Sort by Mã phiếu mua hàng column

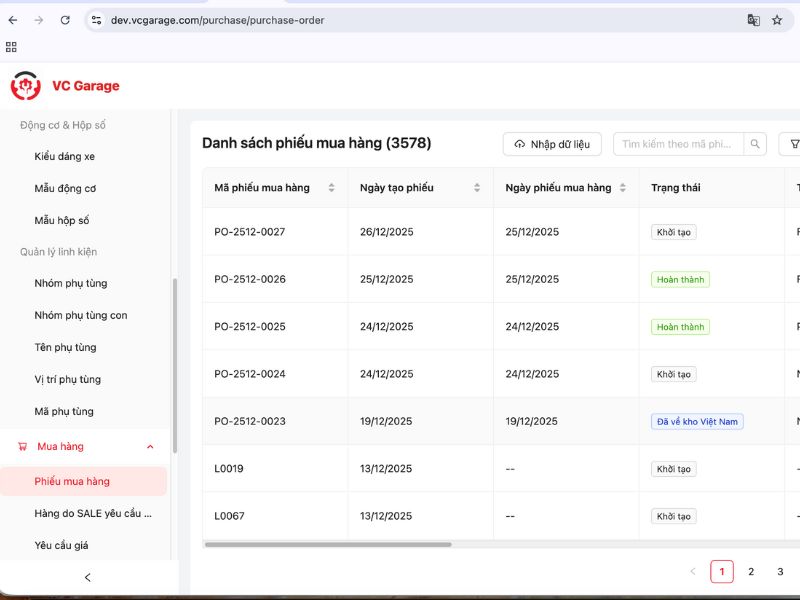click(x=331, y=188)
